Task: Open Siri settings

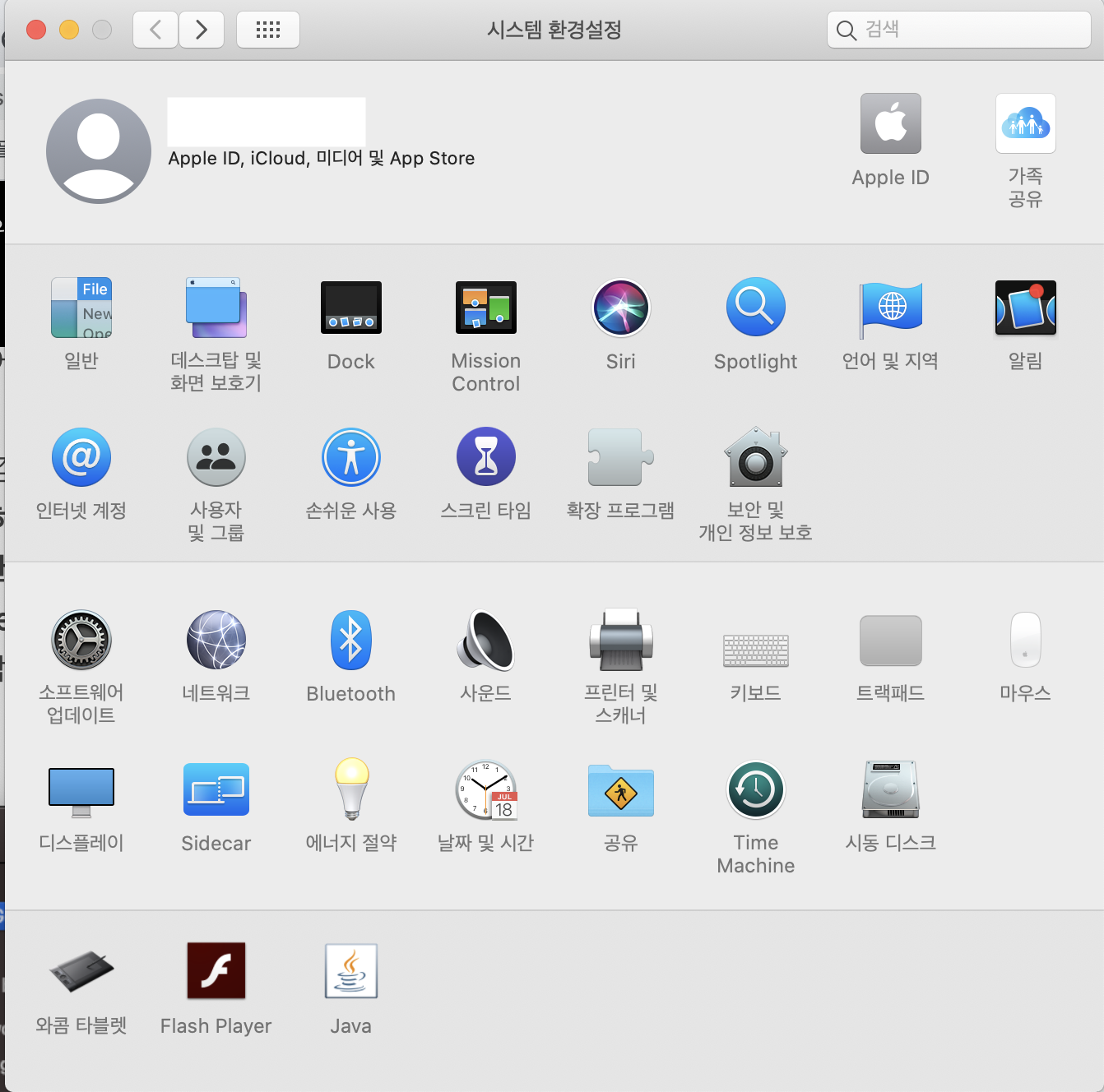Action: [621, 308]
